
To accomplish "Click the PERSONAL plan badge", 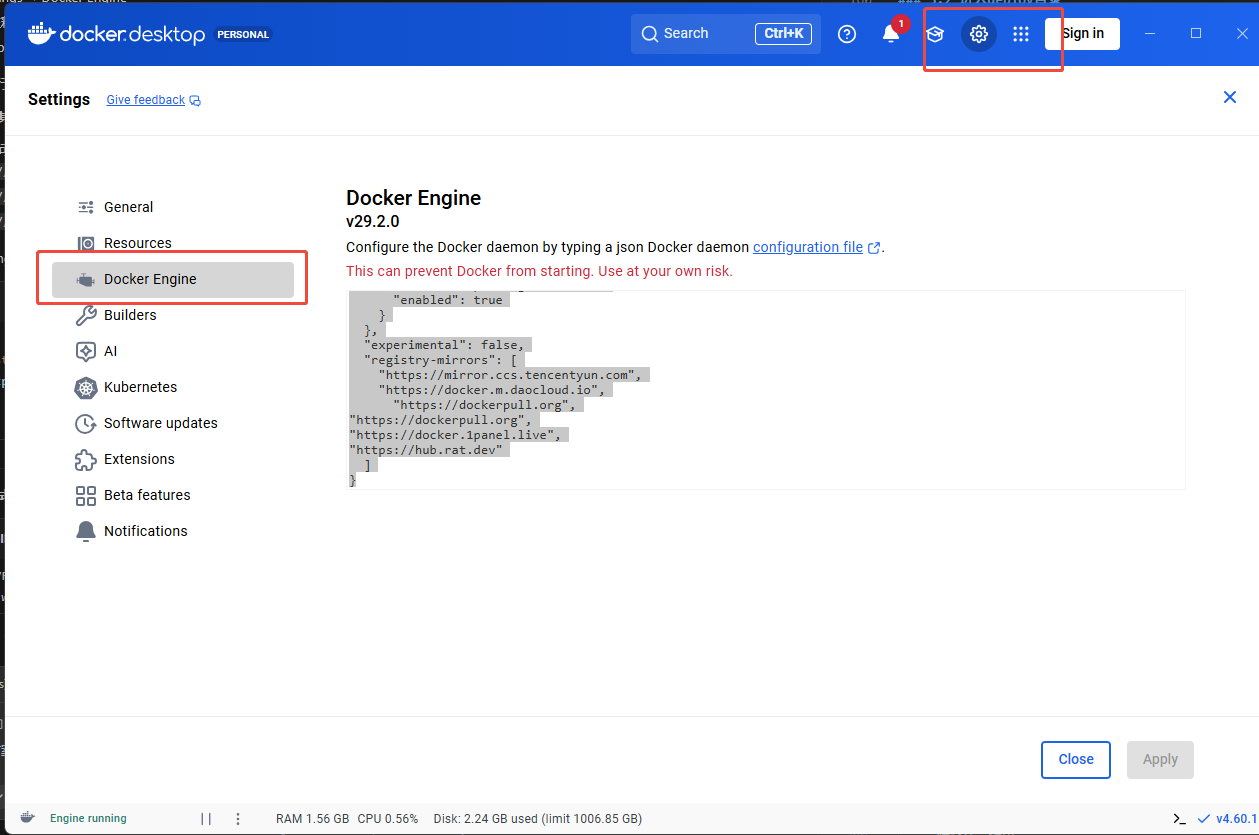I will point(243,34).
